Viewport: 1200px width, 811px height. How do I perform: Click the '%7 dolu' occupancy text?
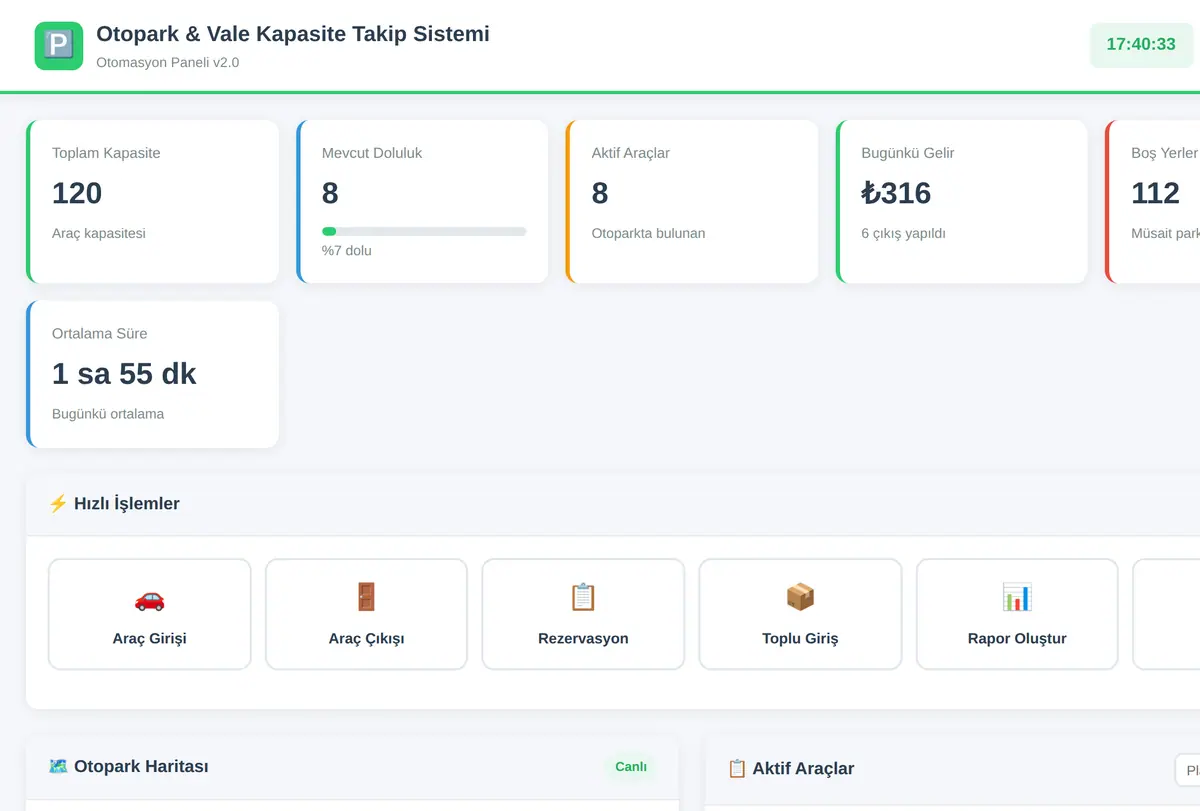click(347, 251)
